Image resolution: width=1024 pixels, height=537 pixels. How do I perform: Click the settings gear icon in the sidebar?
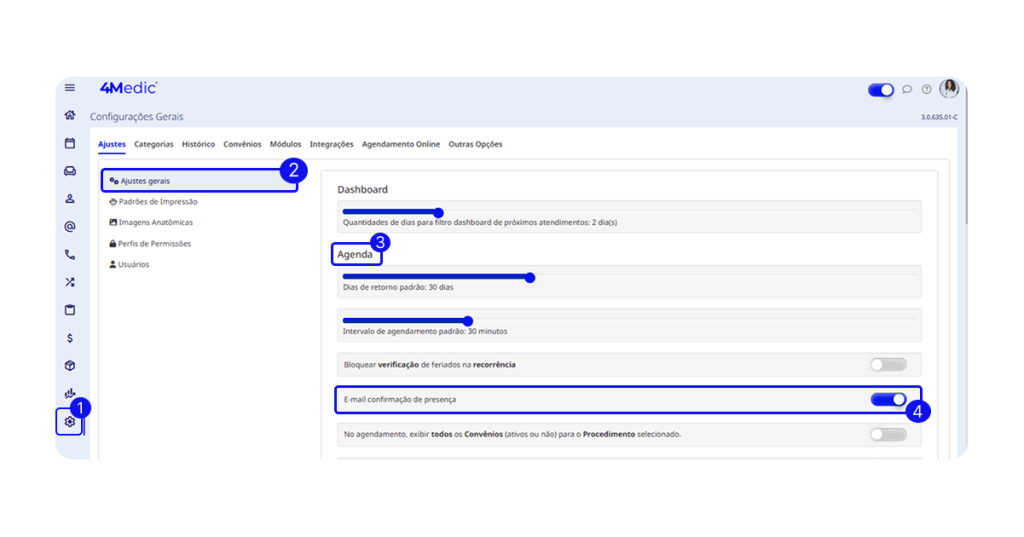coord(70,422)
